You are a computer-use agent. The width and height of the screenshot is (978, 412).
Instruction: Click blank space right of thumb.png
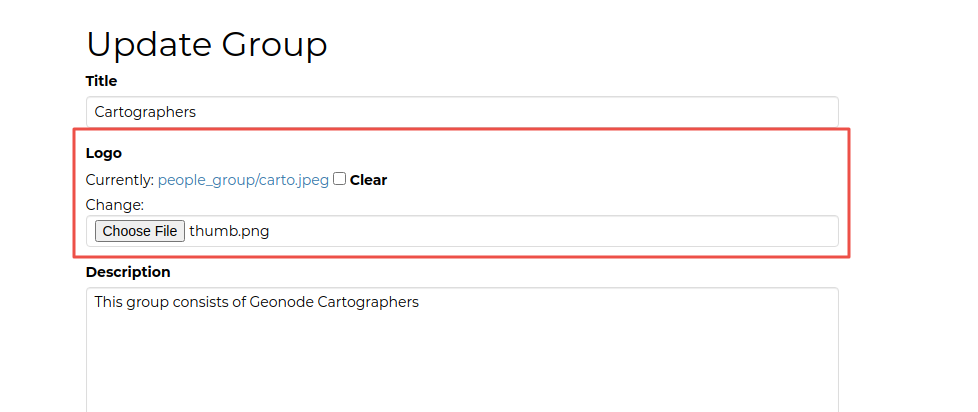550,231
